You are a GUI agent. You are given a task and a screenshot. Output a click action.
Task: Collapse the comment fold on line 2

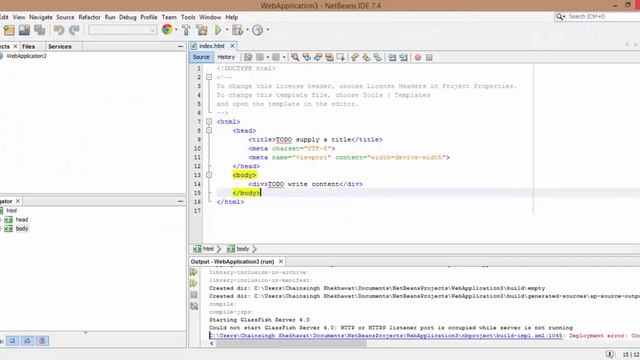(209, 77)
